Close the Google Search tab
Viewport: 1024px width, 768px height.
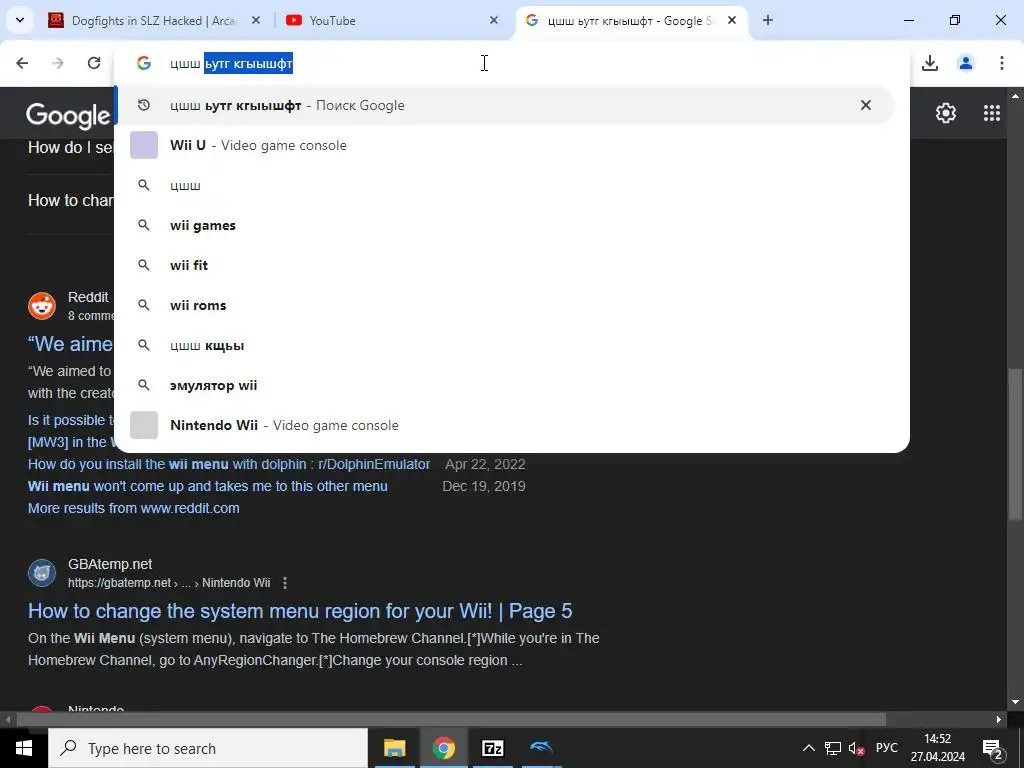732,21
